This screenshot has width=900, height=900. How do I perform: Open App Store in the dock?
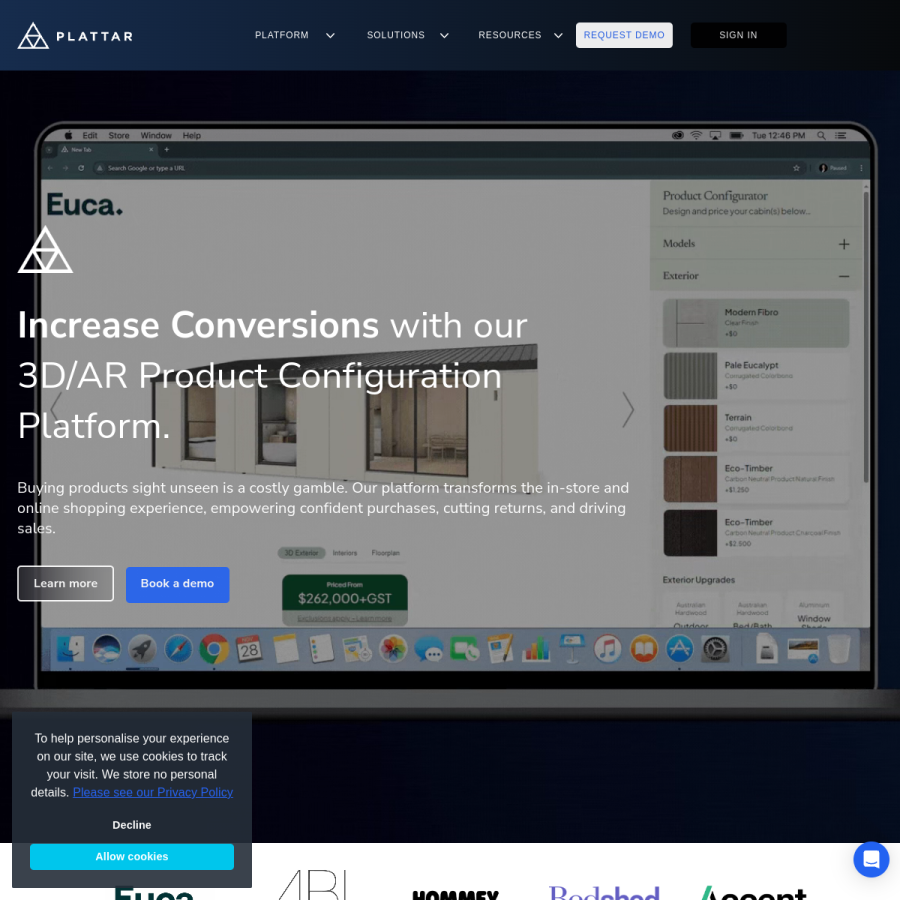[x=680, y=649]
